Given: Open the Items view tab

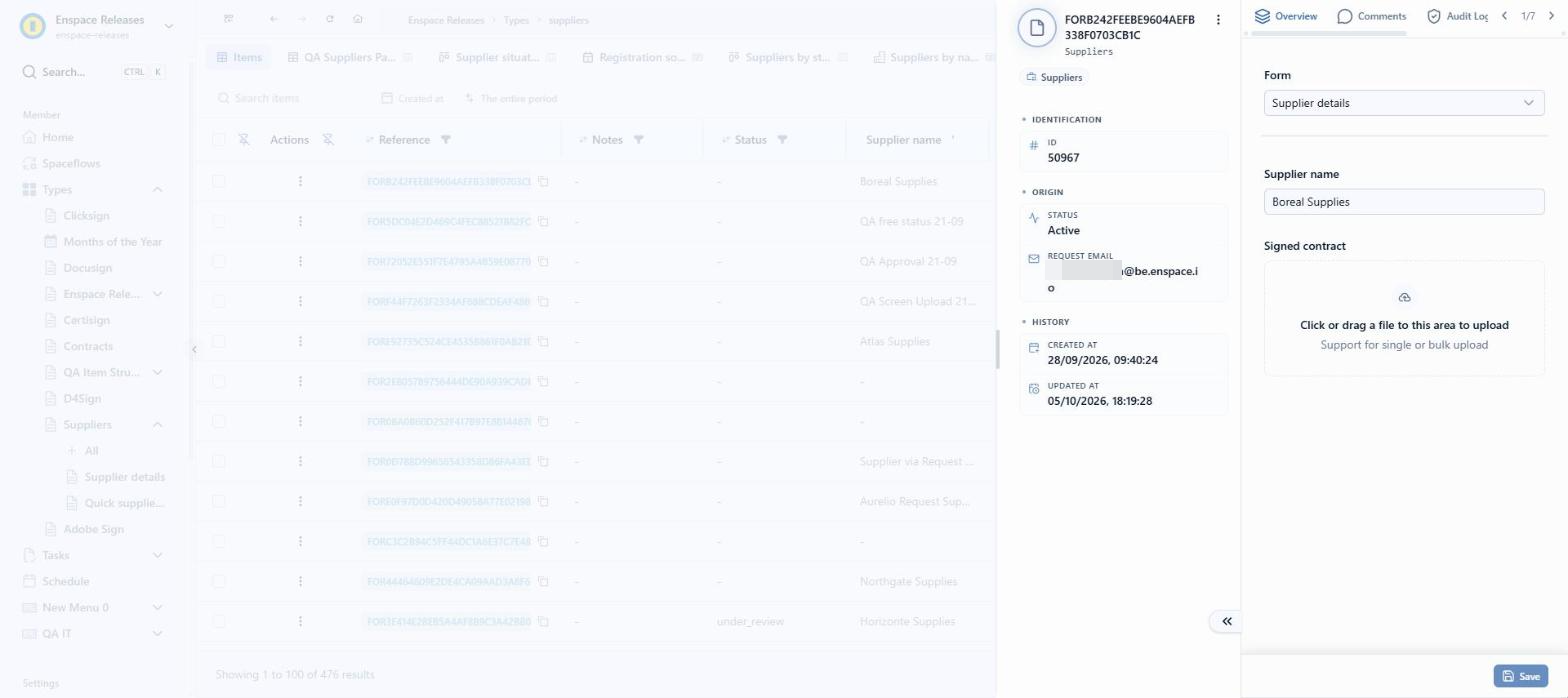Looking at the screenshot, I should (238, 58).
